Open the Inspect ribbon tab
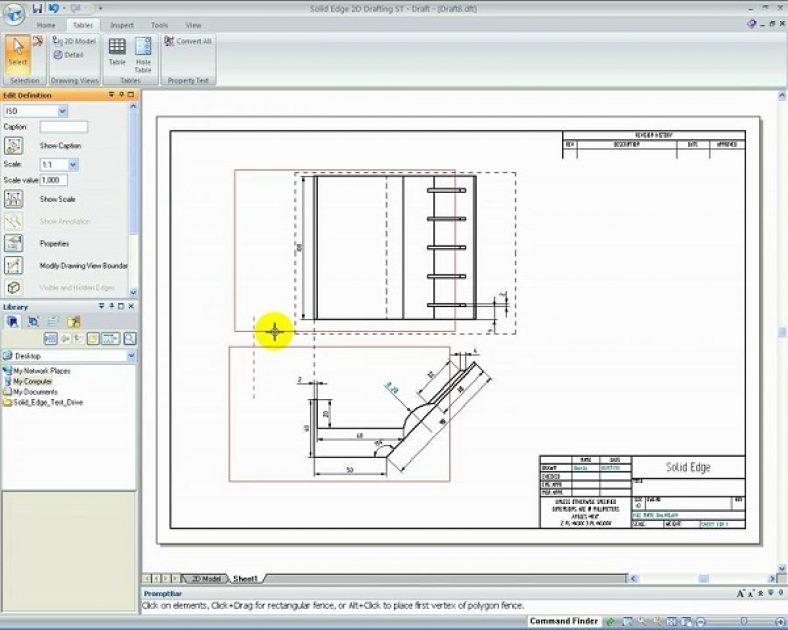The width and height of the screenshot is (788, 630). 122,25
